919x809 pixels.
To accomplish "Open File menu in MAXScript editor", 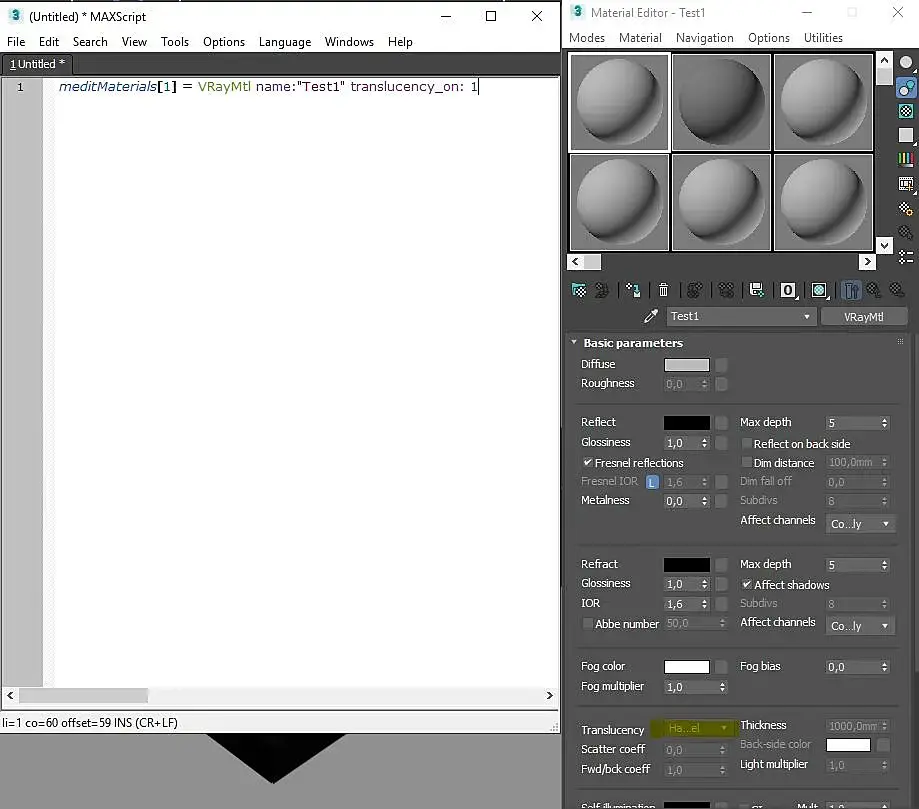I will pos(16,42).
